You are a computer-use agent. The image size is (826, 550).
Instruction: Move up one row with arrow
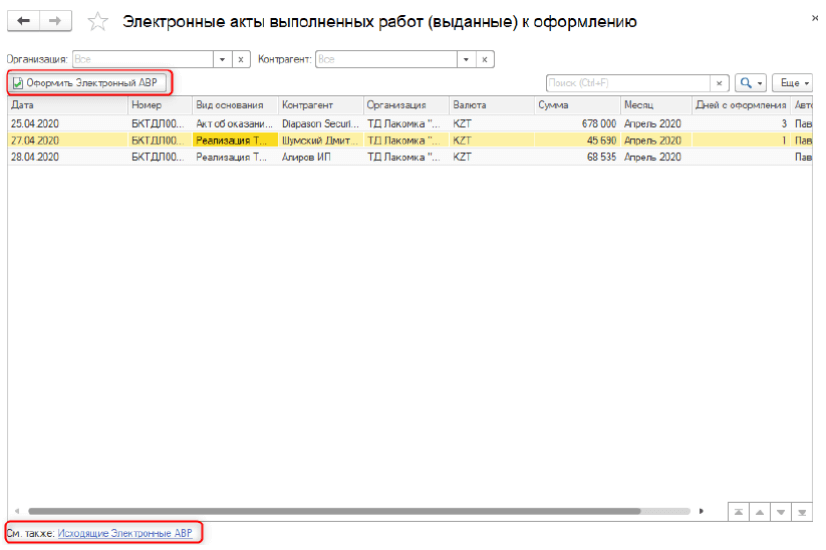(x=761, y=512)
